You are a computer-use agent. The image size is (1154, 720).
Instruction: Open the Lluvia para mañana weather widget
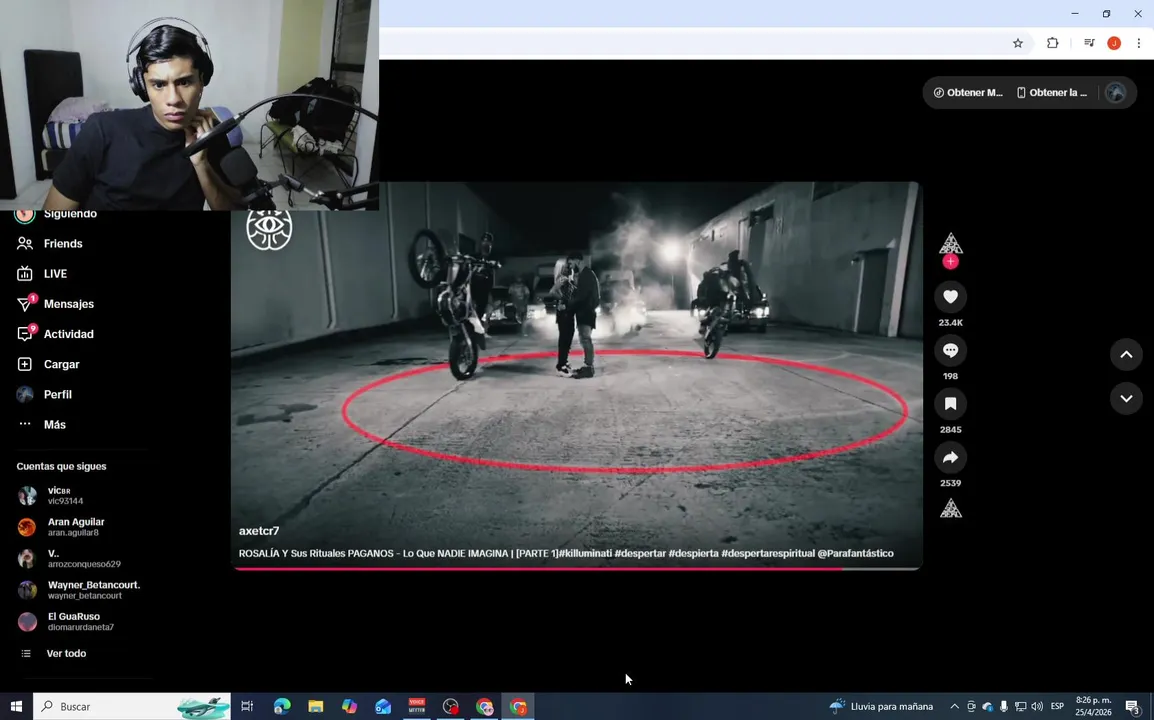click(x=882, y=707)
